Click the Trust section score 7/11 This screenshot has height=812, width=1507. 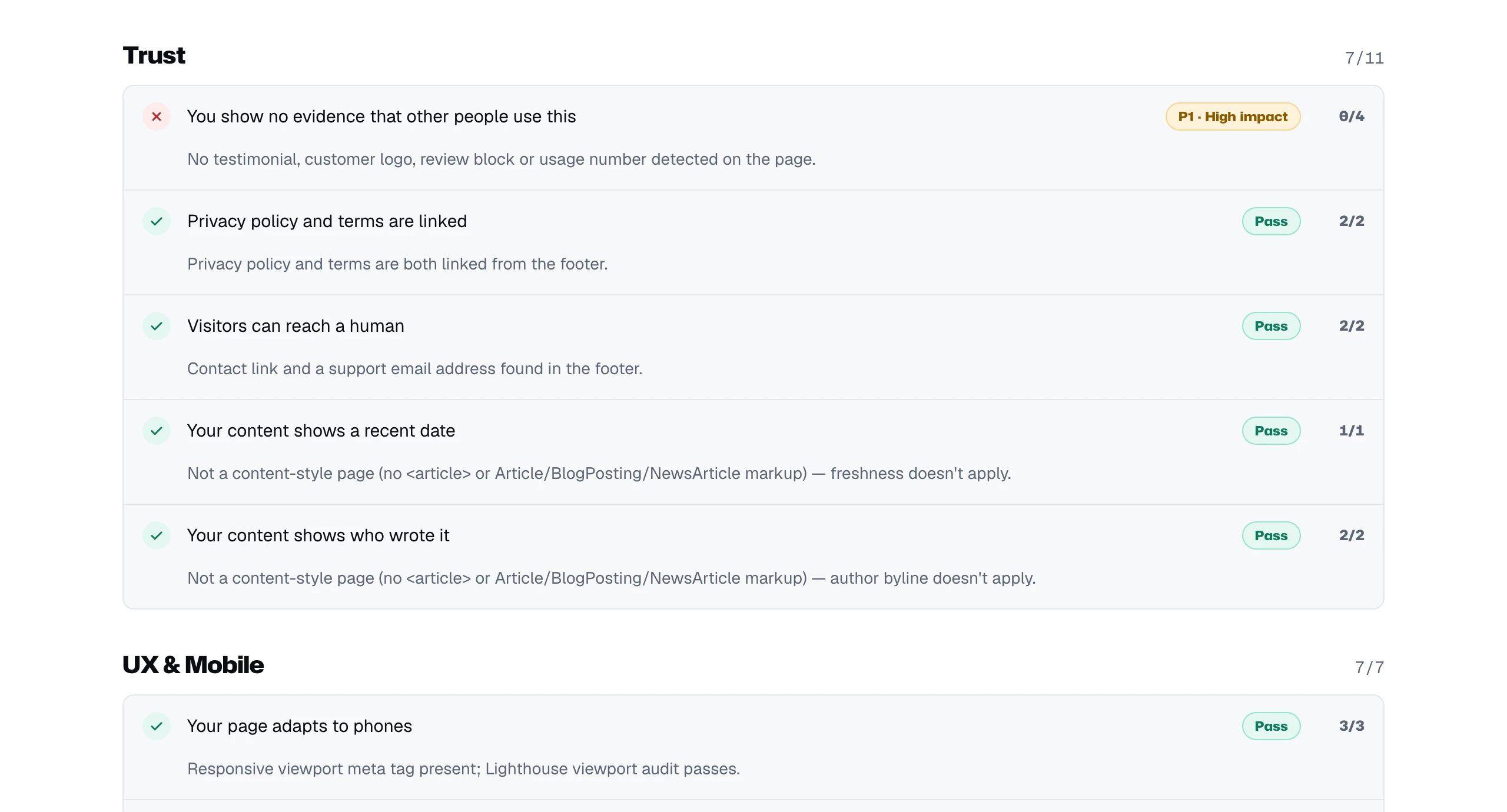(1364, 58)
